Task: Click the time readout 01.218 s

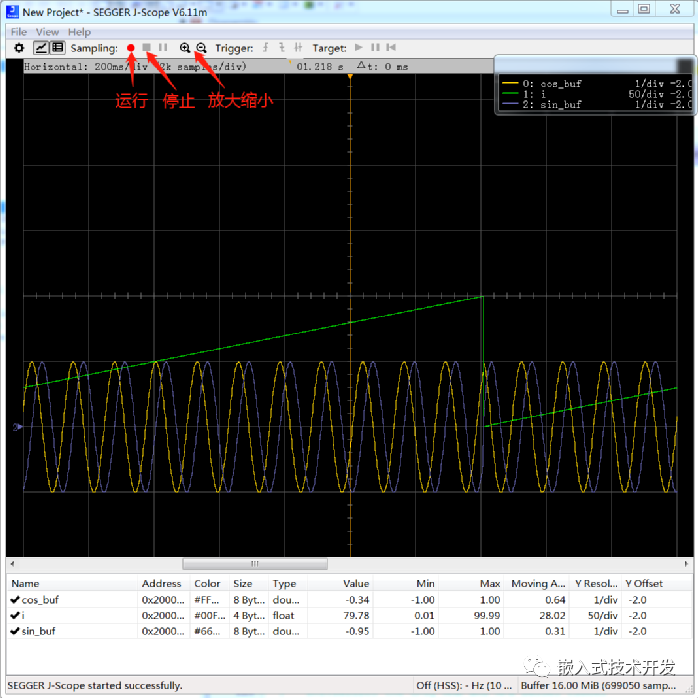Action: pos(320,66)
